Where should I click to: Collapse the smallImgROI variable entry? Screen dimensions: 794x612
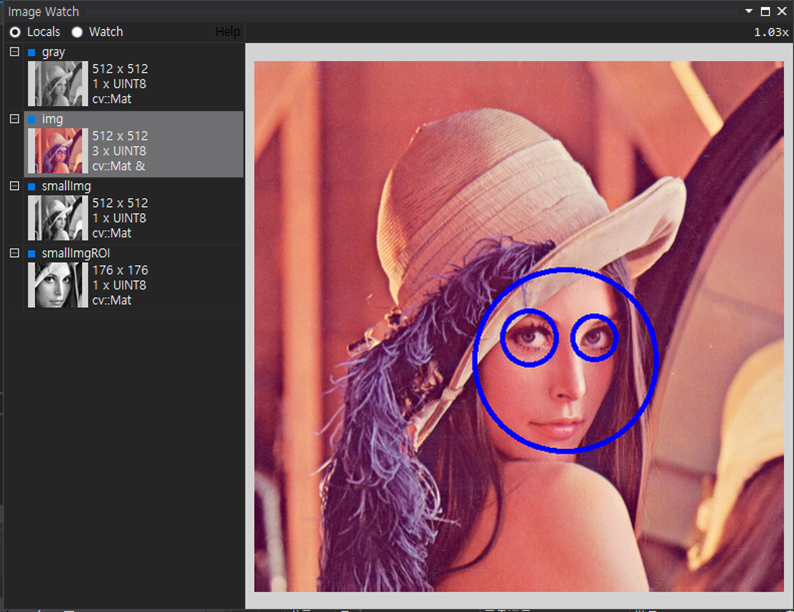point(15,253)
